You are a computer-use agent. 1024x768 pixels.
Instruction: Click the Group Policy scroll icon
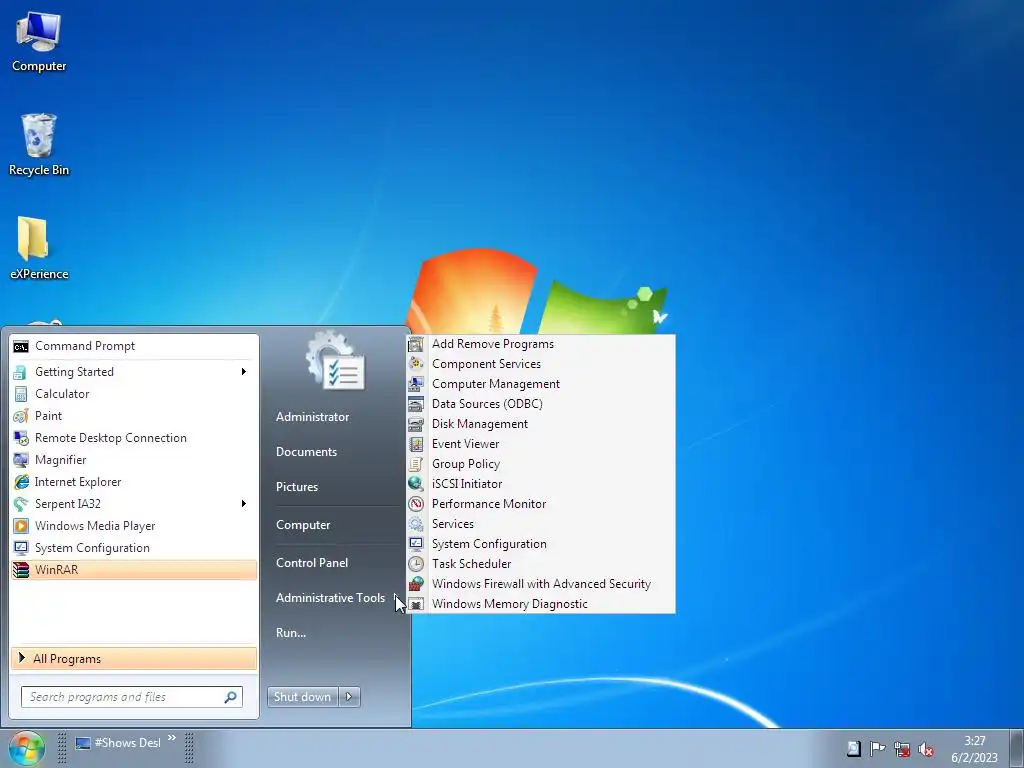tap(416, 464)
